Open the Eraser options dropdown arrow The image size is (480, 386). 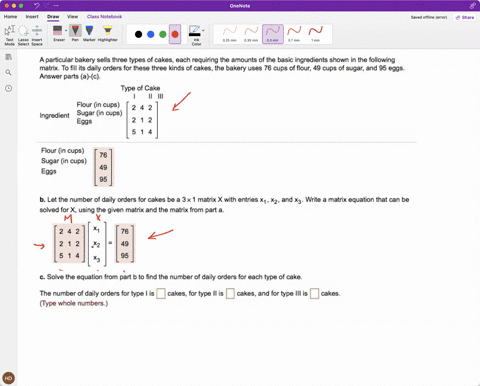click(66, 31)
